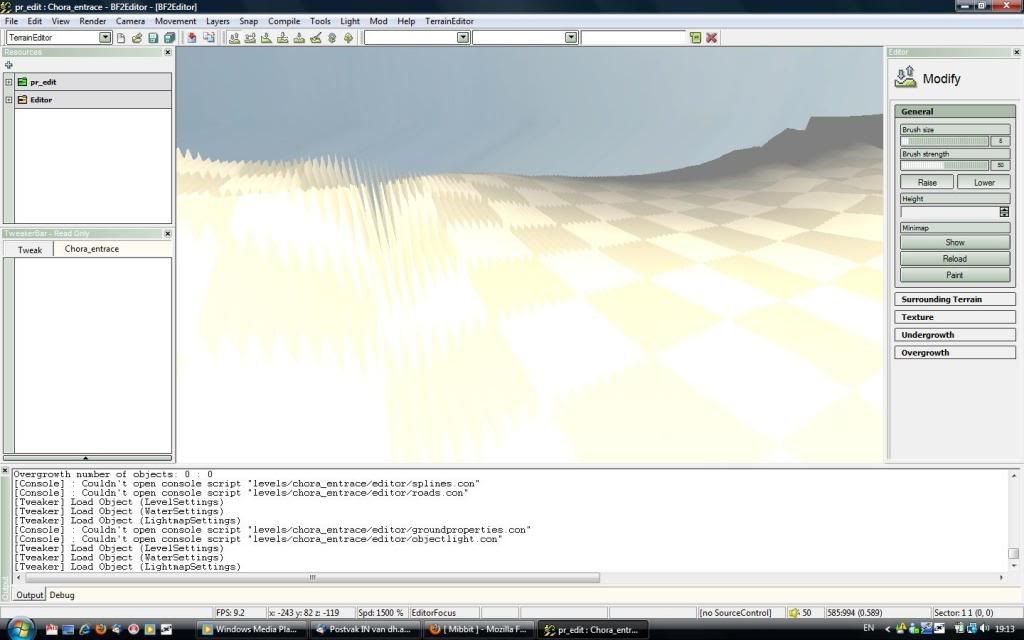Click the save disk icon in toolbar
The width and height of the screenshot is (1024, 640).
153,38
